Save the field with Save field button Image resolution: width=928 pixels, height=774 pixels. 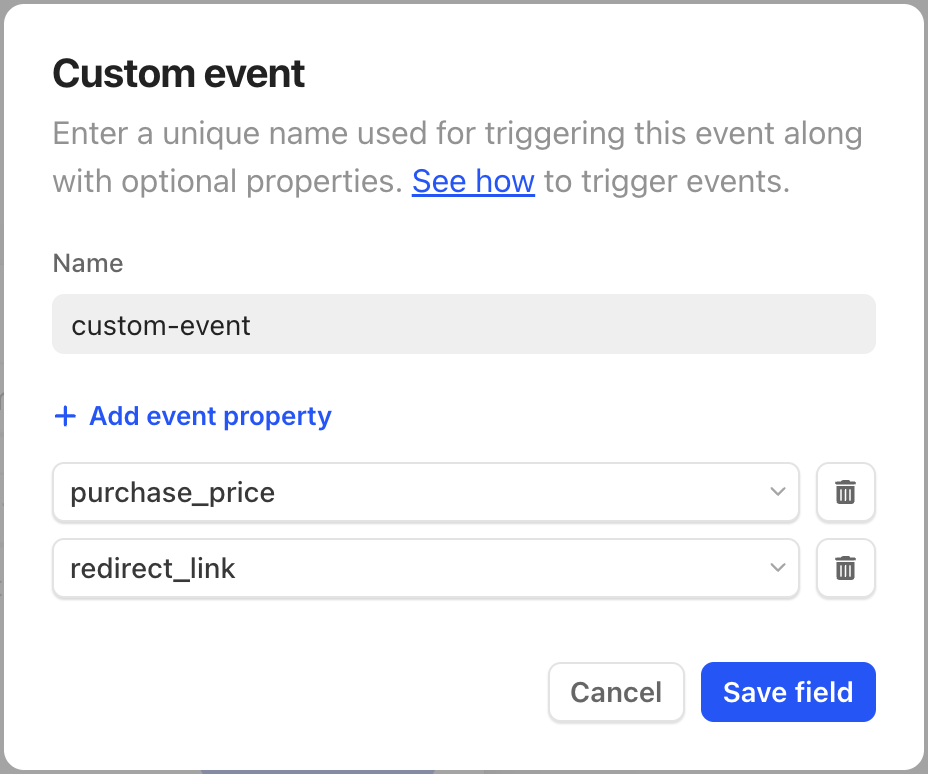pos(788,692)
